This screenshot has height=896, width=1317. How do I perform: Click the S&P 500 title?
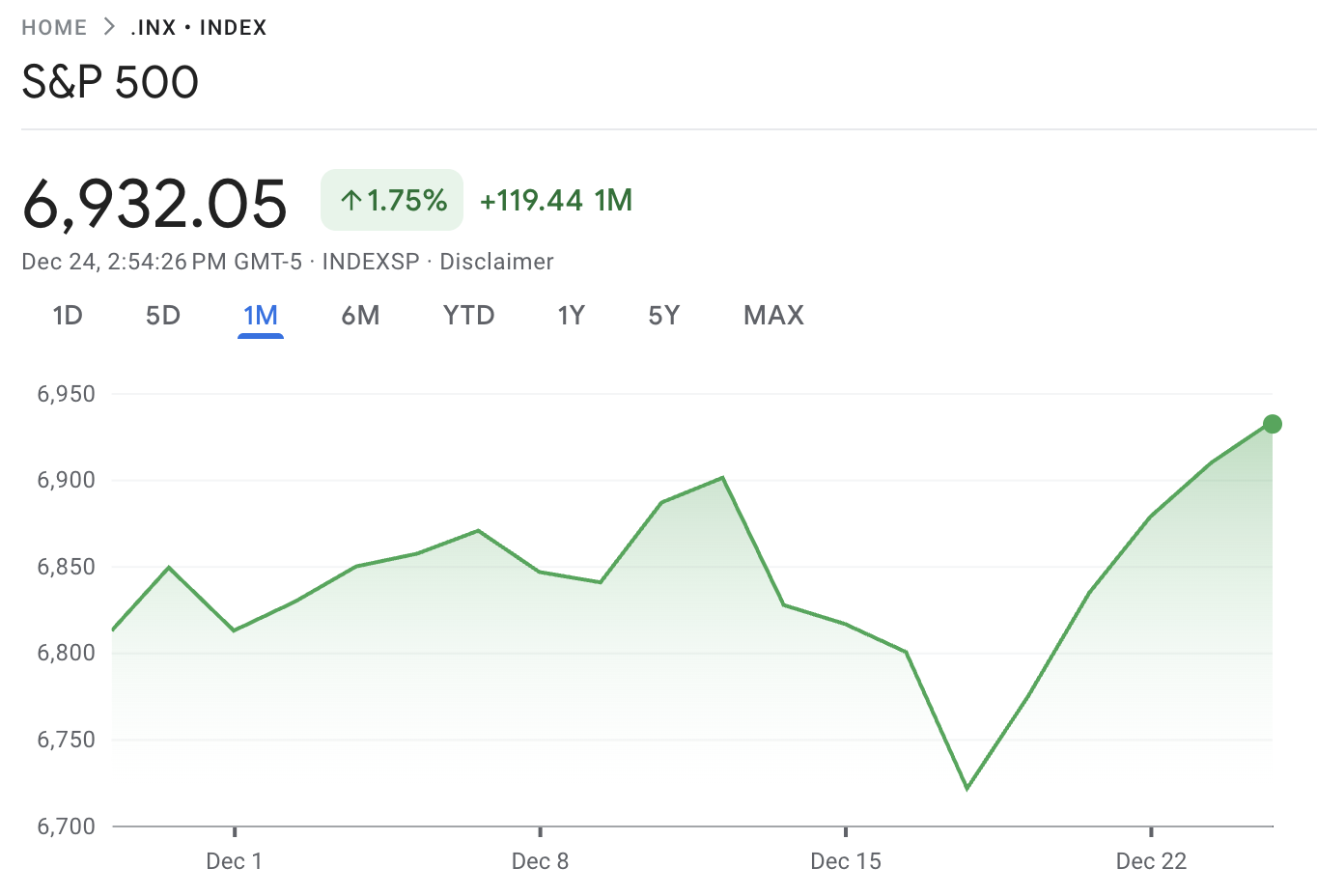pyautogui.click(x=110, y=82)
